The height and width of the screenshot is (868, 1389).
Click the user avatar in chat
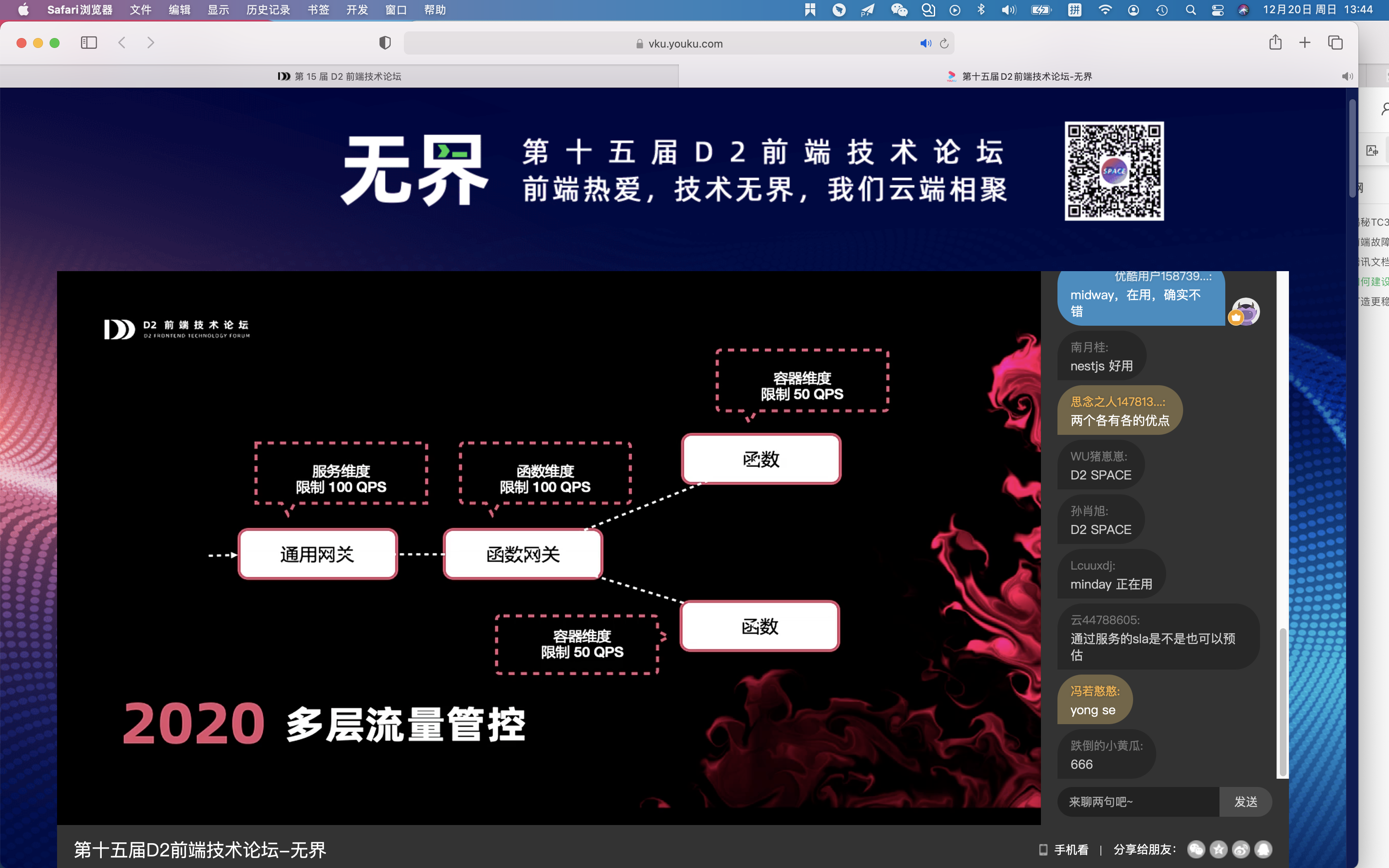[1245, 312]
